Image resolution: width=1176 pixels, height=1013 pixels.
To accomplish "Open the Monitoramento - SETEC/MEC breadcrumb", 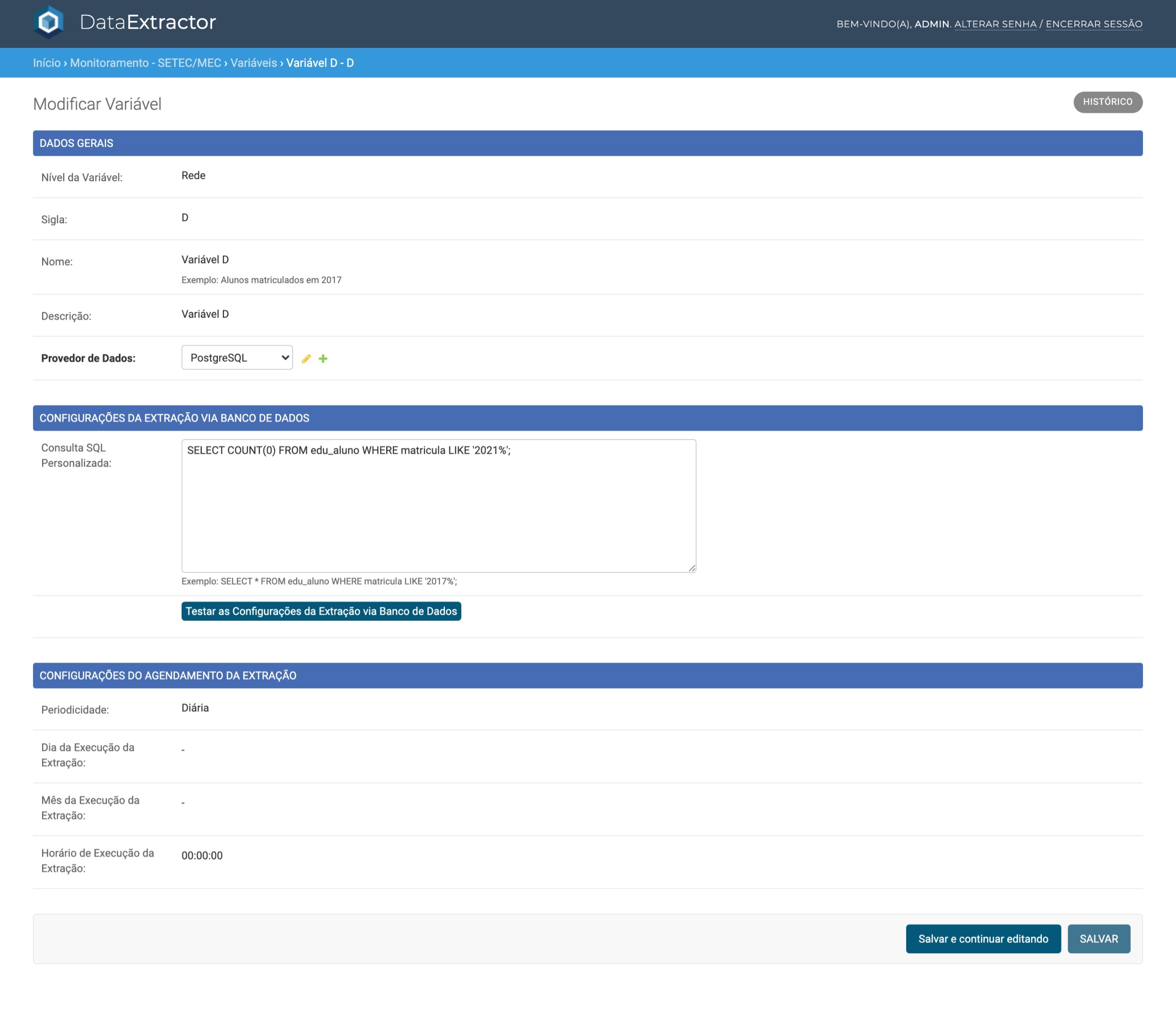I will pyautogui.click(x=145, y=63).
